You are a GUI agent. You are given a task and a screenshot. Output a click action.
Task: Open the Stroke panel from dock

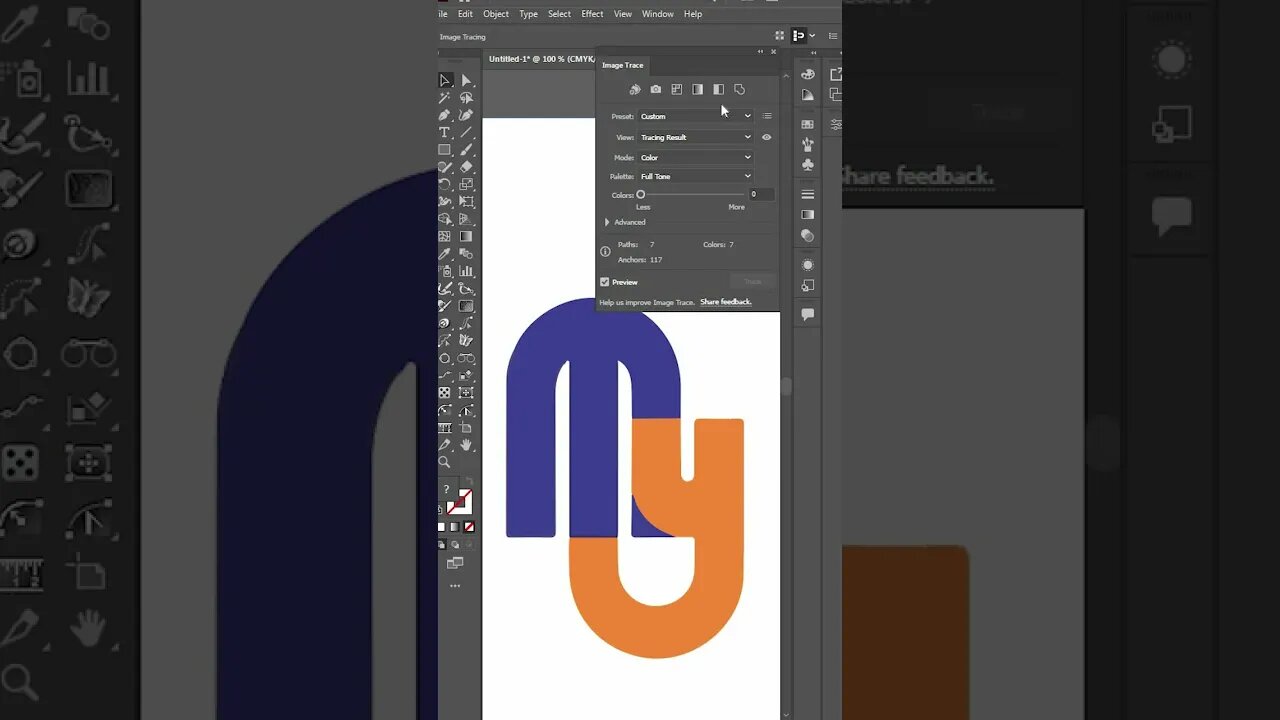[x=808, y=194]
